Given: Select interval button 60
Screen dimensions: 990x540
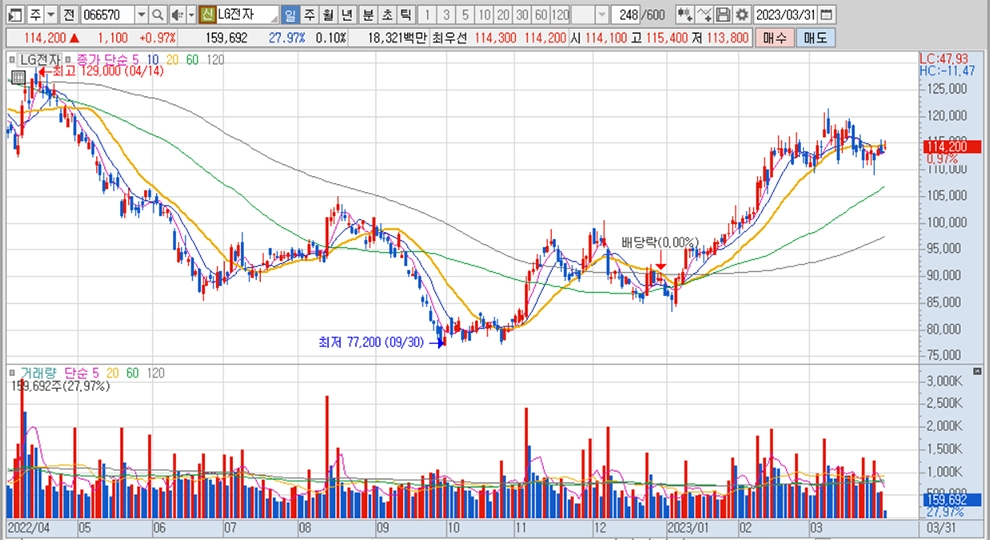Looking at the screenshot, I should [541, 14].
